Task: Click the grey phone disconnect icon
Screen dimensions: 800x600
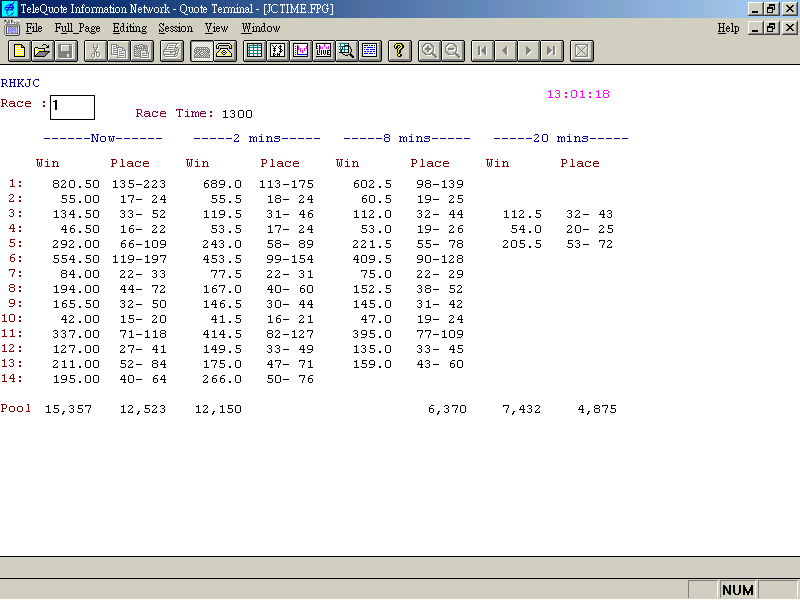Action: (x=202, y=51)
